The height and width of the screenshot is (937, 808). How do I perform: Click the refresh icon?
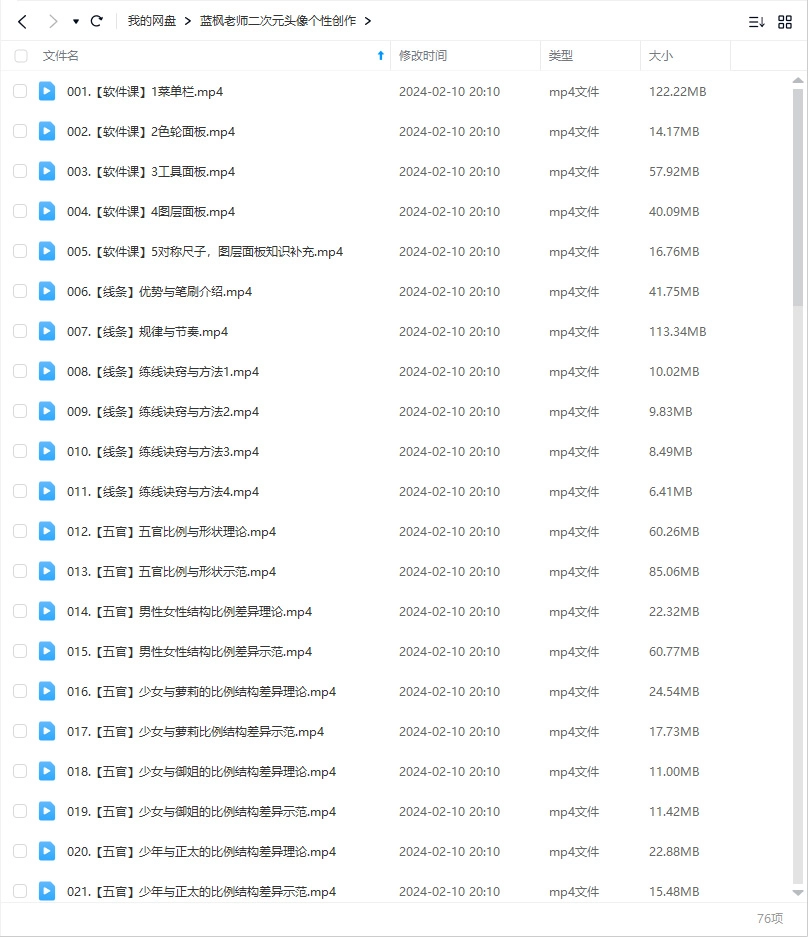pos(96,21)
